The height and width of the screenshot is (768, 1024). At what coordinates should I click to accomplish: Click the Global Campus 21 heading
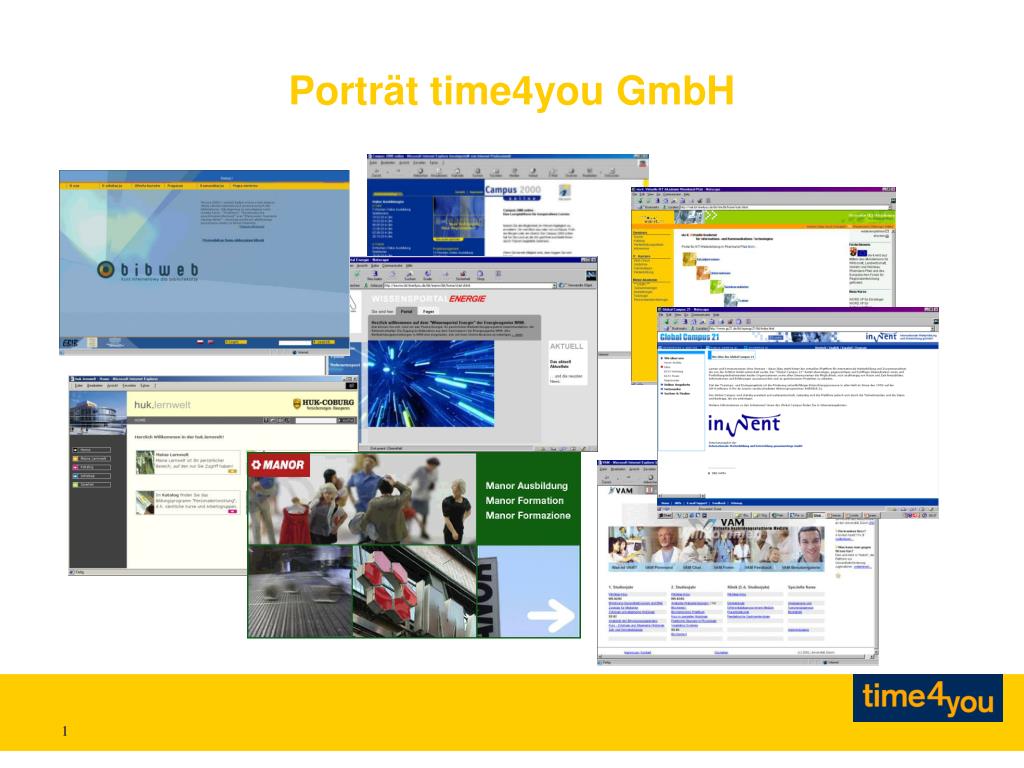click(689, 337)
